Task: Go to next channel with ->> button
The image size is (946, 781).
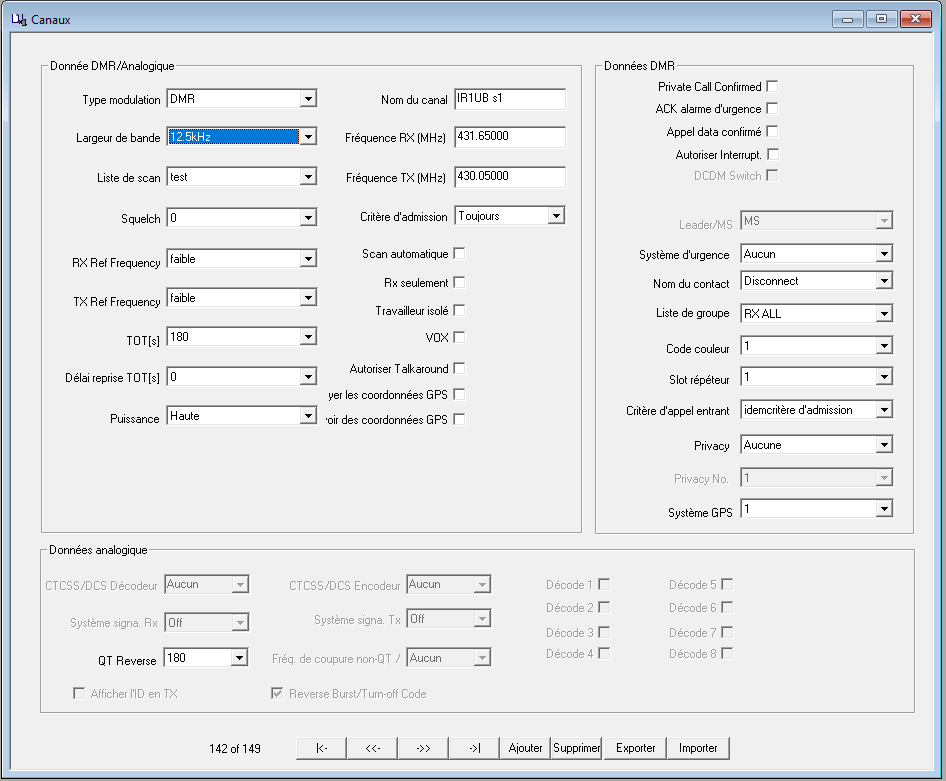Action: [424, 748]
